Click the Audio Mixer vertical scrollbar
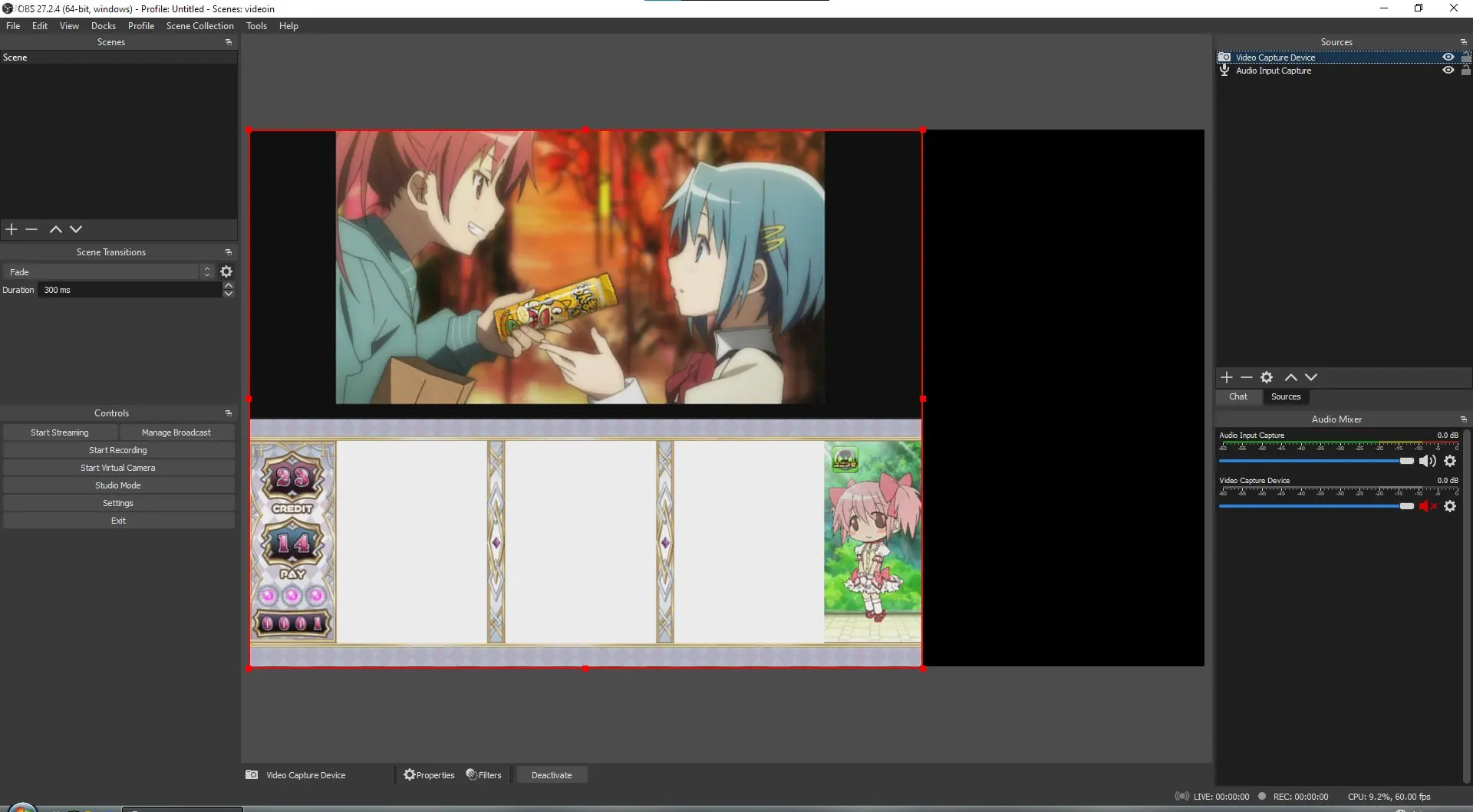1473x812 pixels. click(1467, 606)
